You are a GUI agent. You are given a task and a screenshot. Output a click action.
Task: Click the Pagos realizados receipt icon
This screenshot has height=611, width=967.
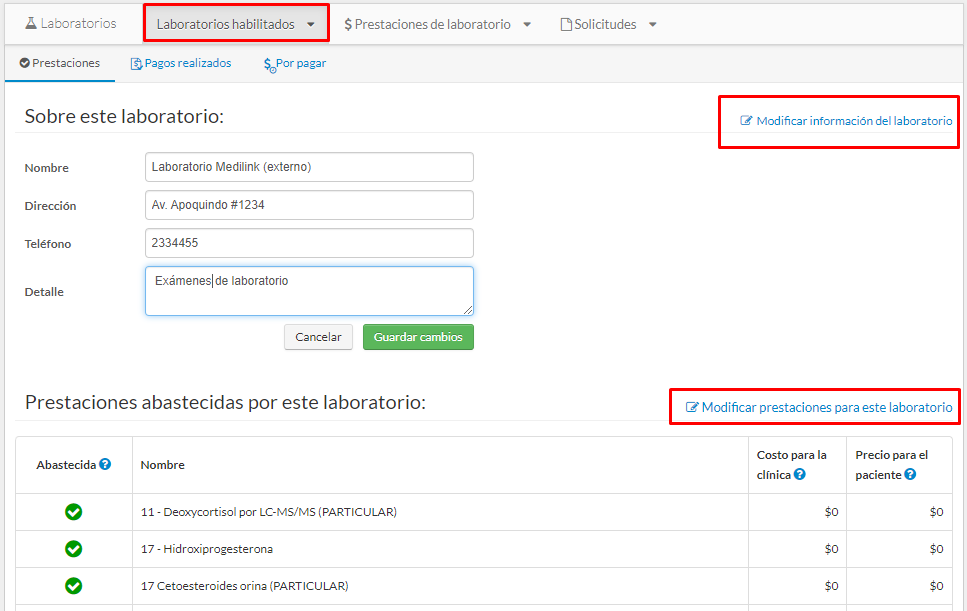point(136,64)
